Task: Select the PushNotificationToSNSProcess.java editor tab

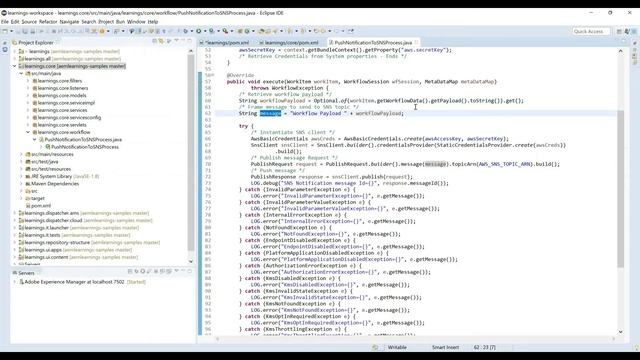Action: pyautogui.click(x=373, y=42)
